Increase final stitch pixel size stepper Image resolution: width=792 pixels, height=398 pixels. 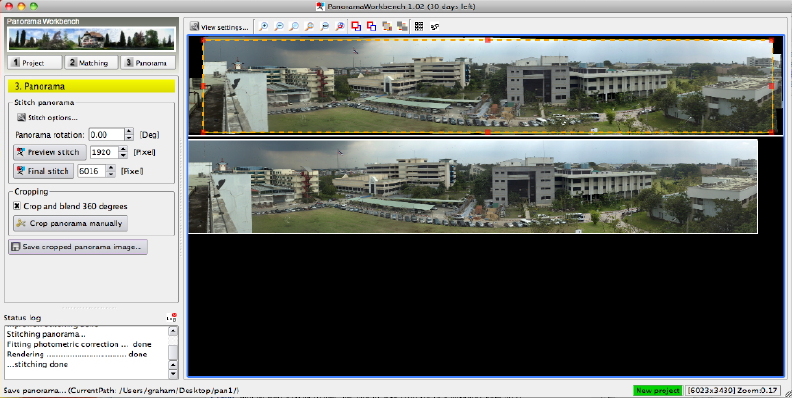(x=111, y=168)
